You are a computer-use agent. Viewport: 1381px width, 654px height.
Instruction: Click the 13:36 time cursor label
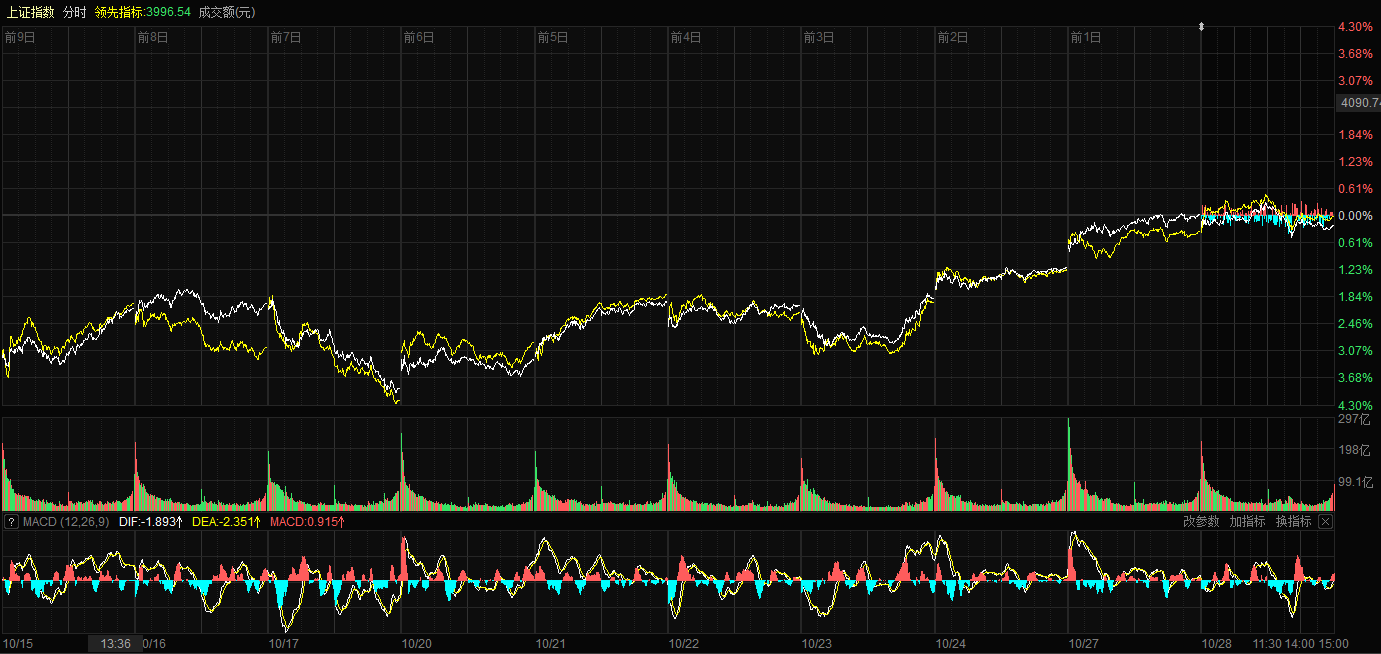pyautogui.click(x=115, y=644)
